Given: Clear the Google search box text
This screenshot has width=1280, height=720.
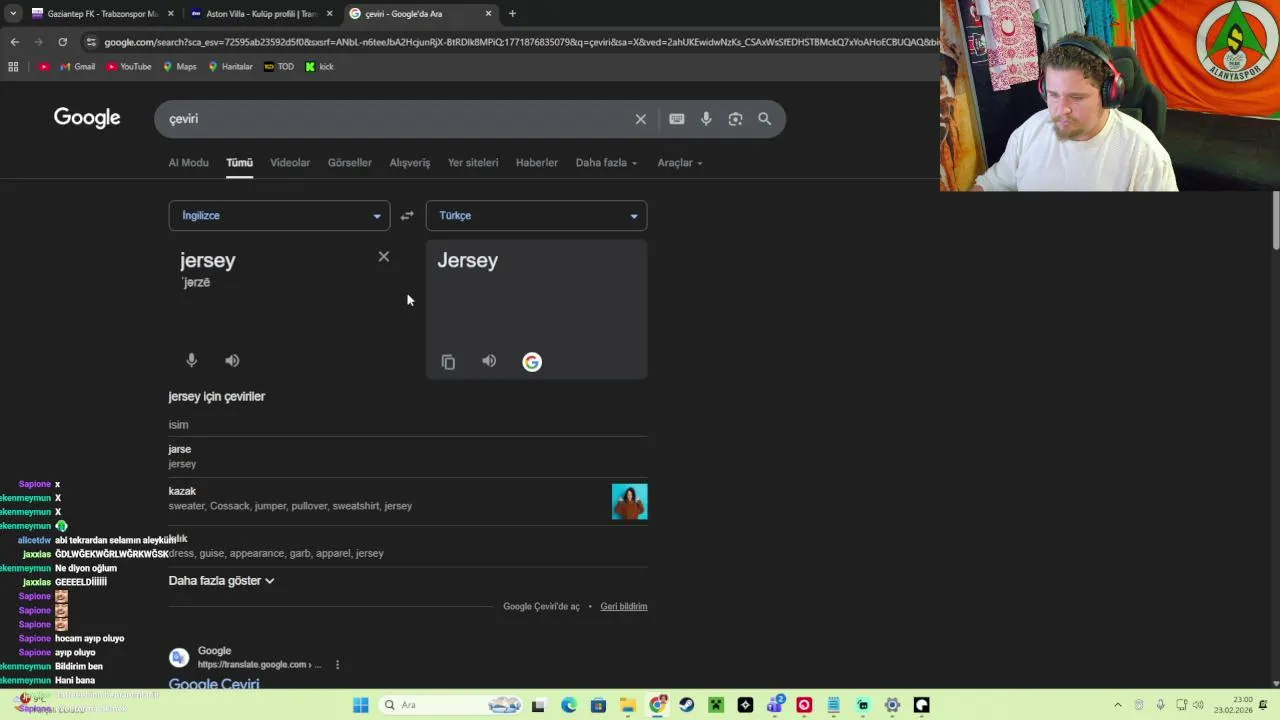Looking at the screenshot, I should (641, 119).
